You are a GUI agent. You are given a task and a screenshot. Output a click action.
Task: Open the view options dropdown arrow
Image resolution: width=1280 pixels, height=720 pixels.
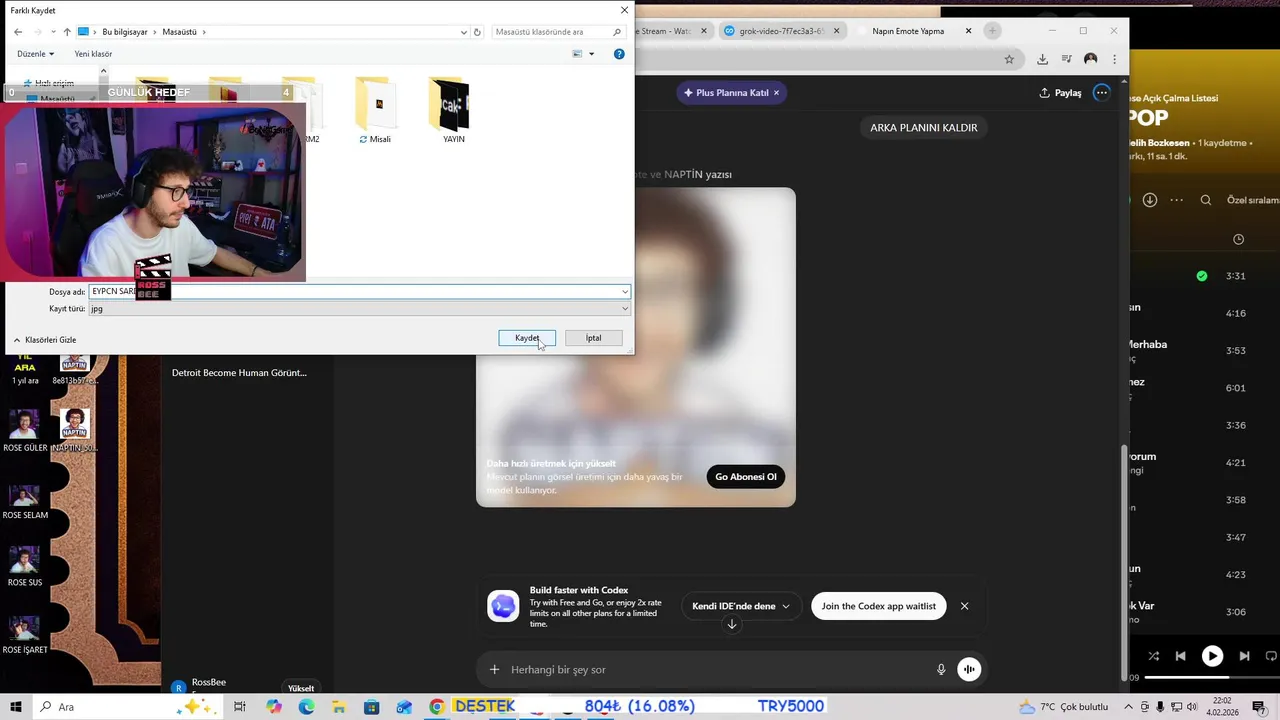click(591, 54)
